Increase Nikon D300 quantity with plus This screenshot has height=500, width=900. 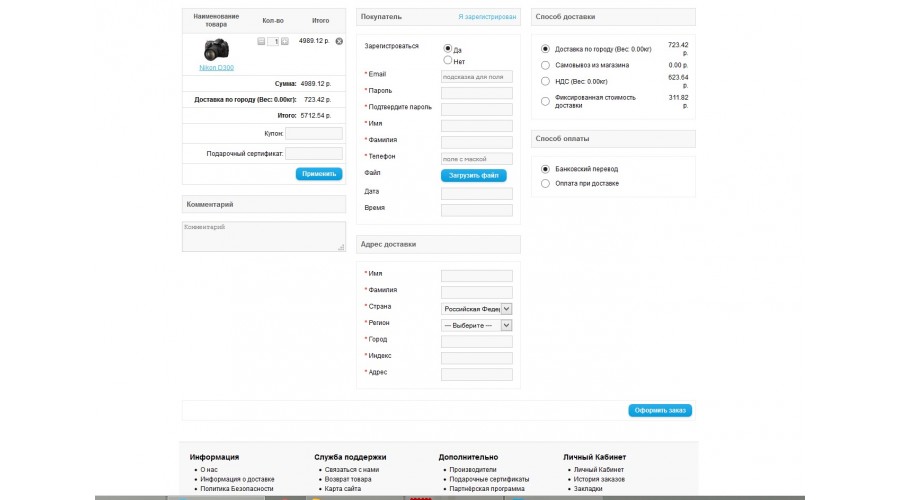coord(285,41)
